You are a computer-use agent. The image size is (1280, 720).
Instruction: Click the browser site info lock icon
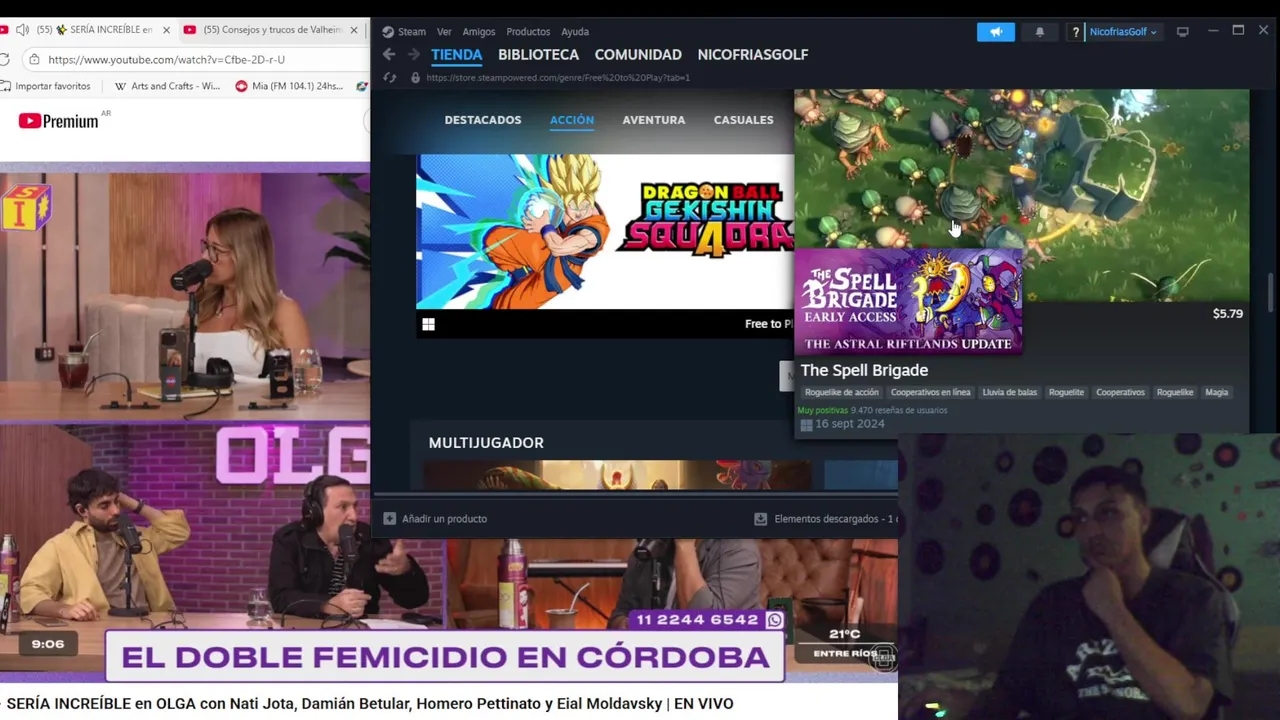pos(35,60)
